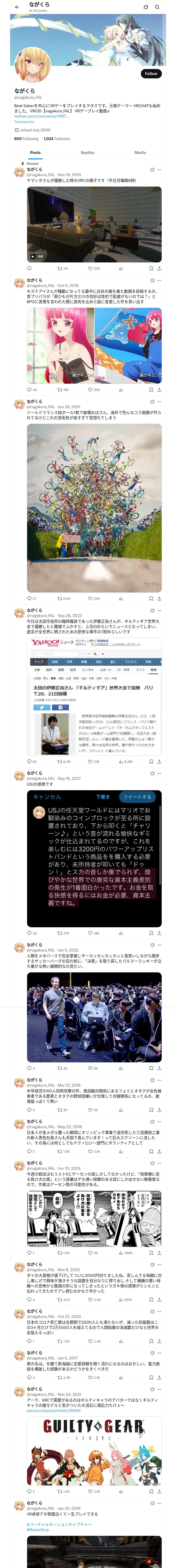Expand options menu on the Oct 6, 2018 post
The height and width of the screenshot is (1568, 176).
160,281
